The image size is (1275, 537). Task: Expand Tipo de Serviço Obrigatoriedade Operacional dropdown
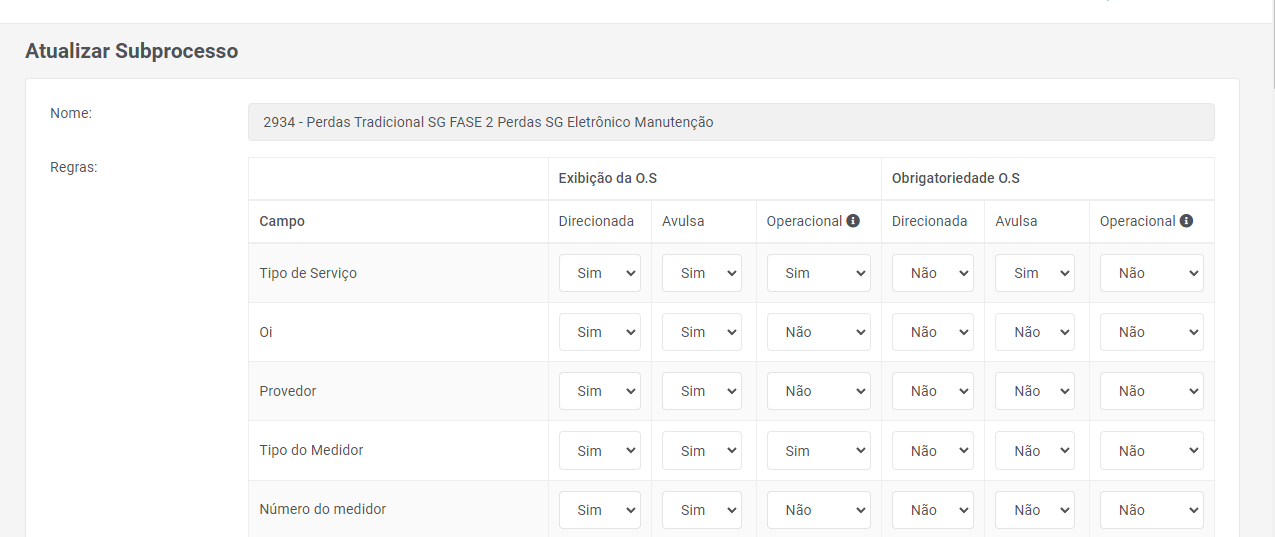(x=1151, y=273)
